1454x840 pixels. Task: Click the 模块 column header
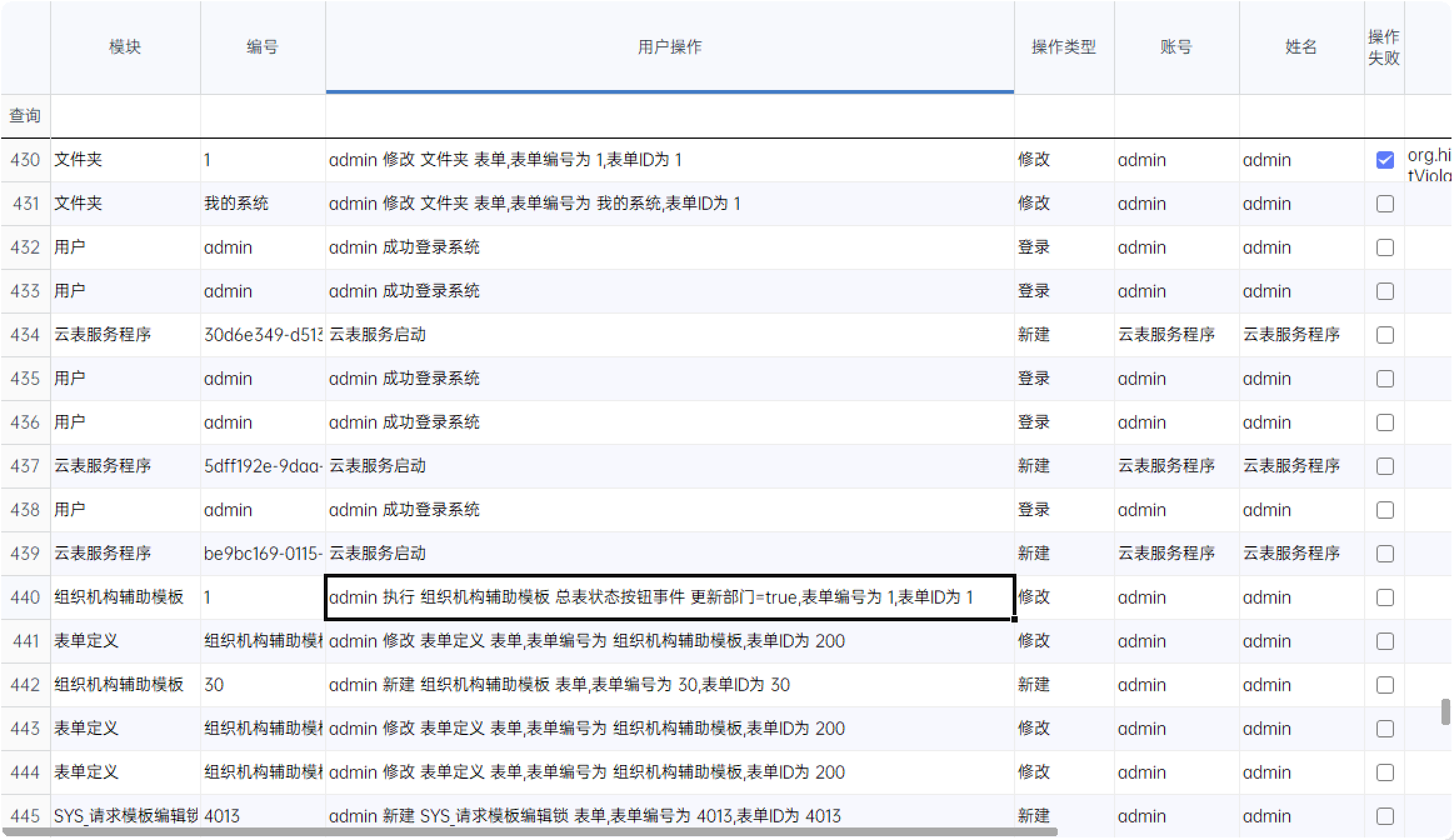(x=125, y=47)
